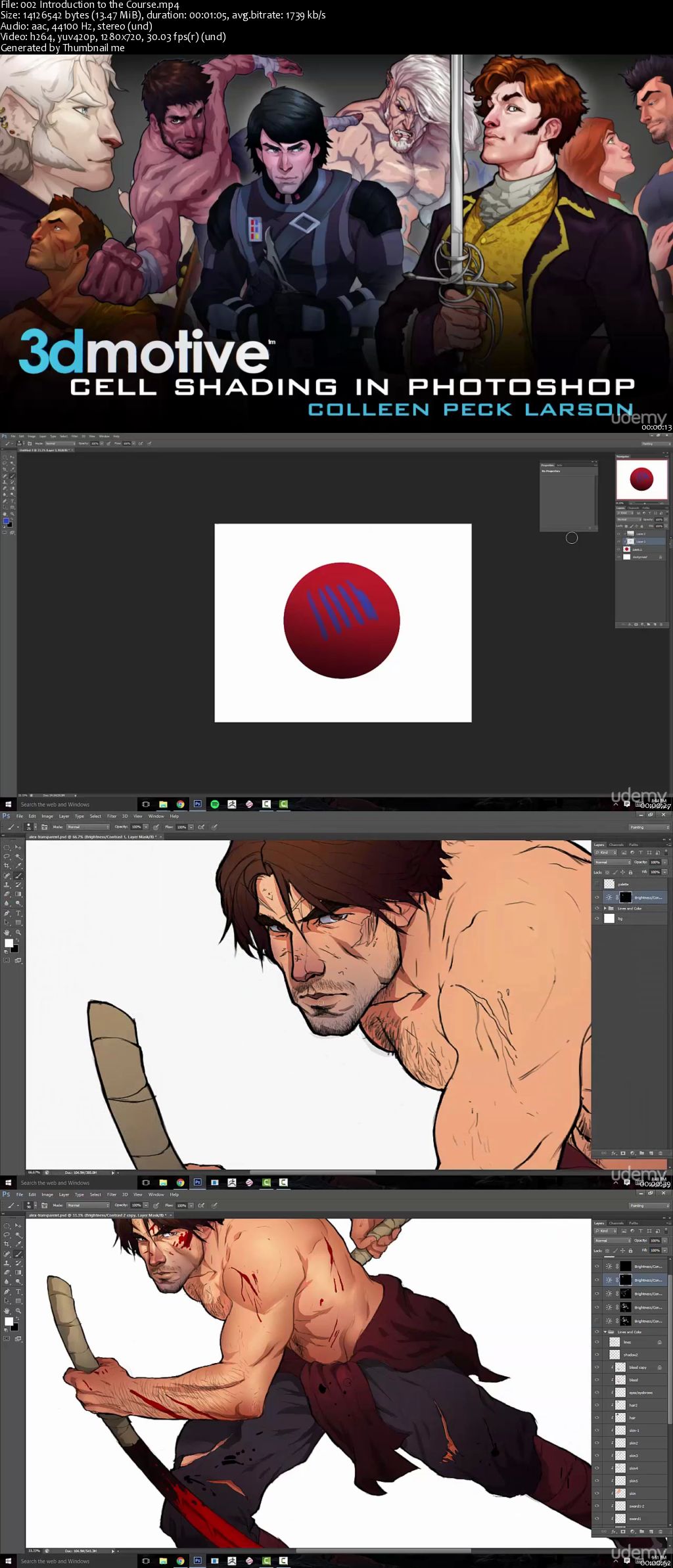The height and width of the screenshot is (1568, 673).
Task: Select sword1 layer in full-body frame
Action: [x=631, y=1519]
